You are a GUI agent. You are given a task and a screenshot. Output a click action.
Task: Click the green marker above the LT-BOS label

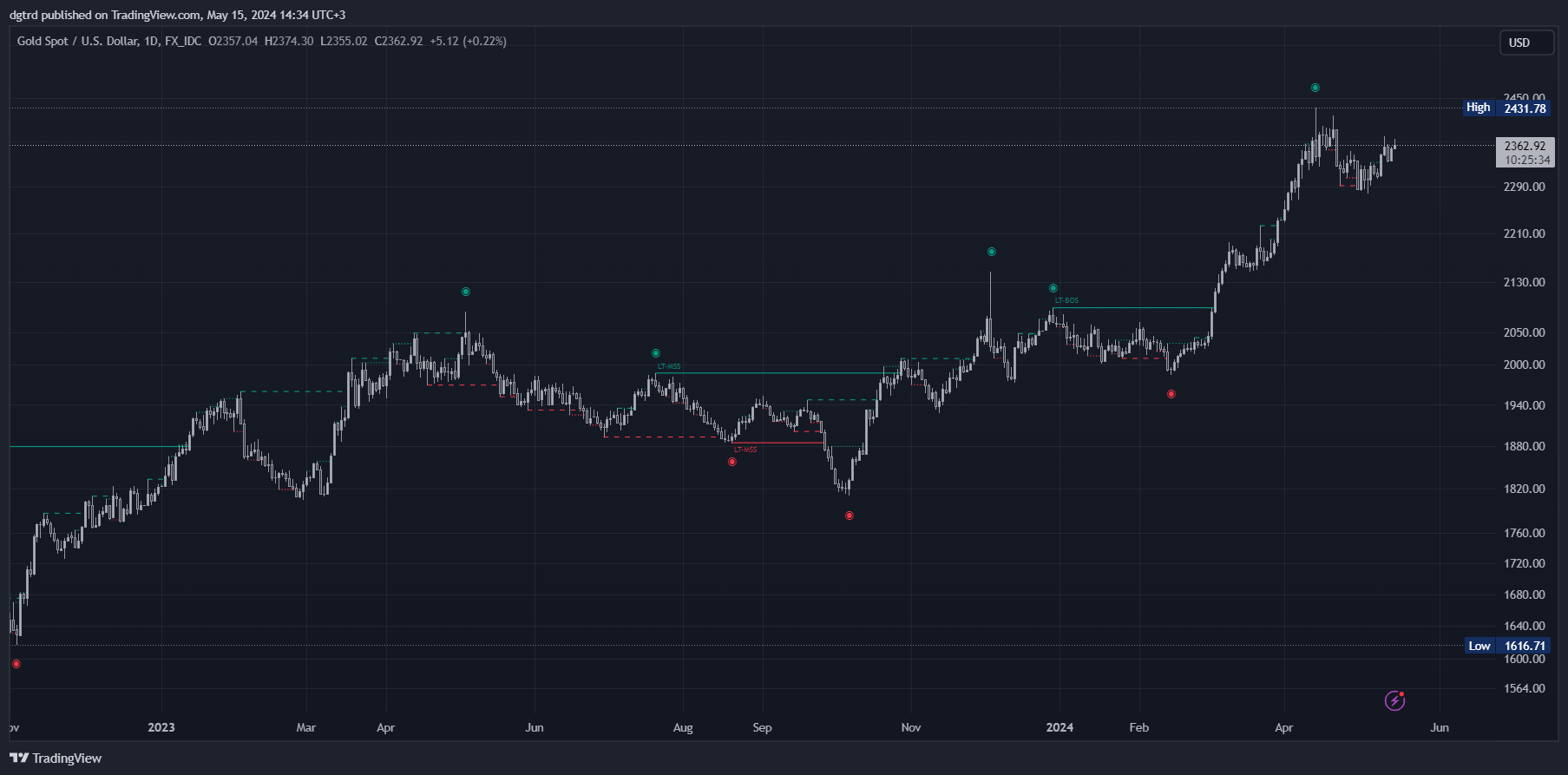[x=1053, y=288]
